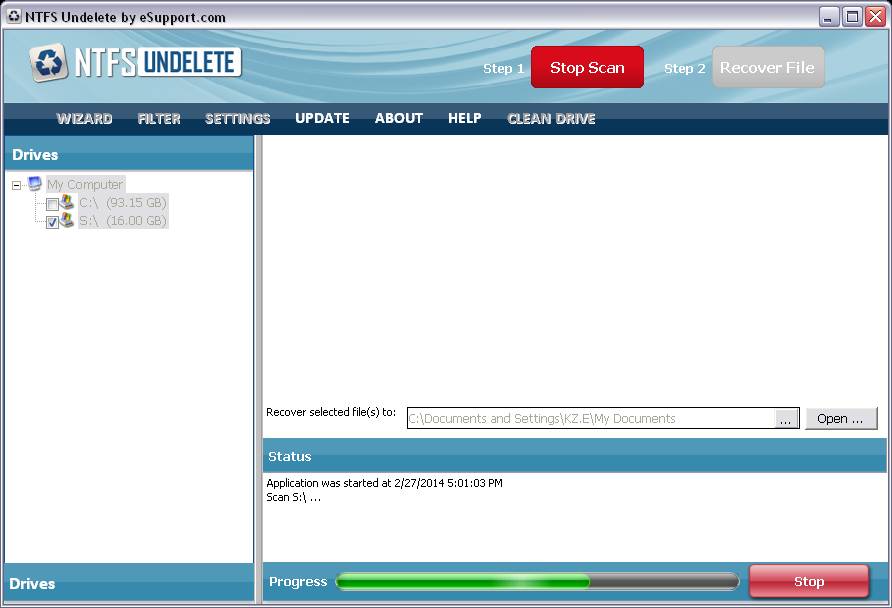Click the S:\ drive icon

point(66,220)
